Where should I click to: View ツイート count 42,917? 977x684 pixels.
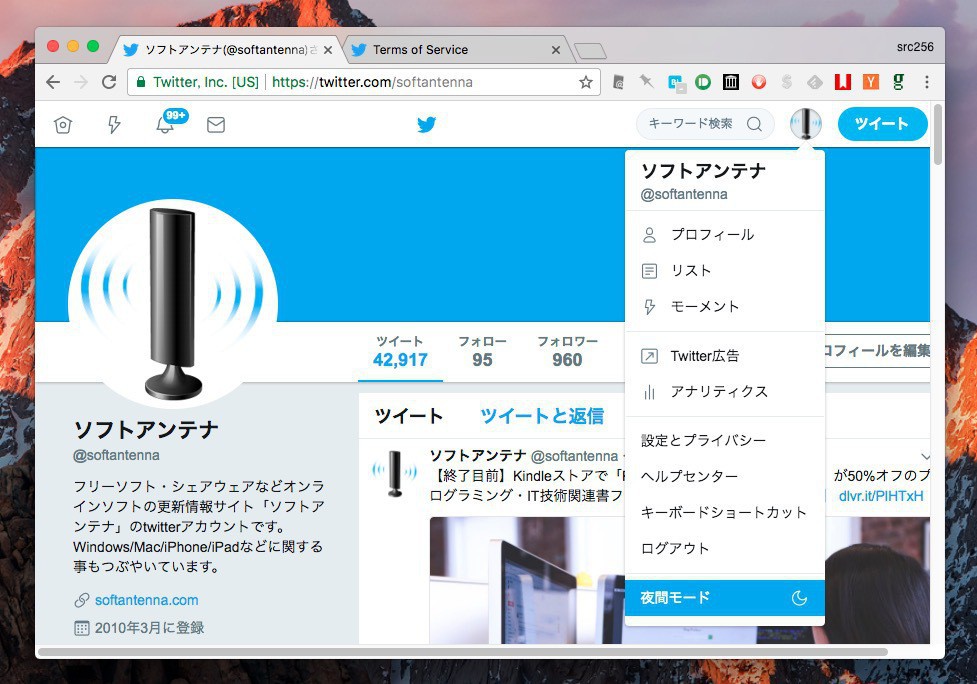pos(400,352)
